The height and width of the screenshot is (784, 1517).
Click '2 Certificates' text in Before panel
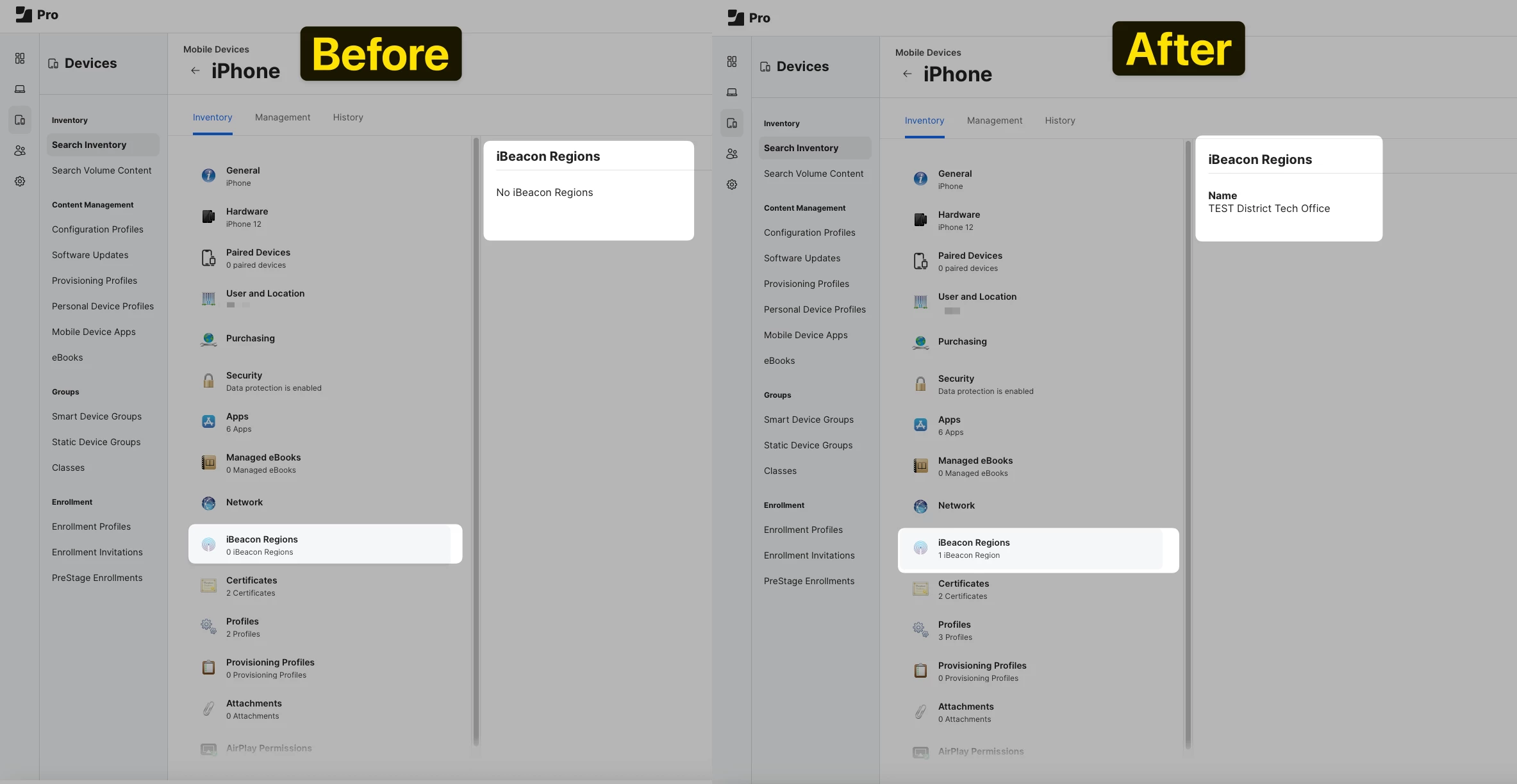(251, 593)
